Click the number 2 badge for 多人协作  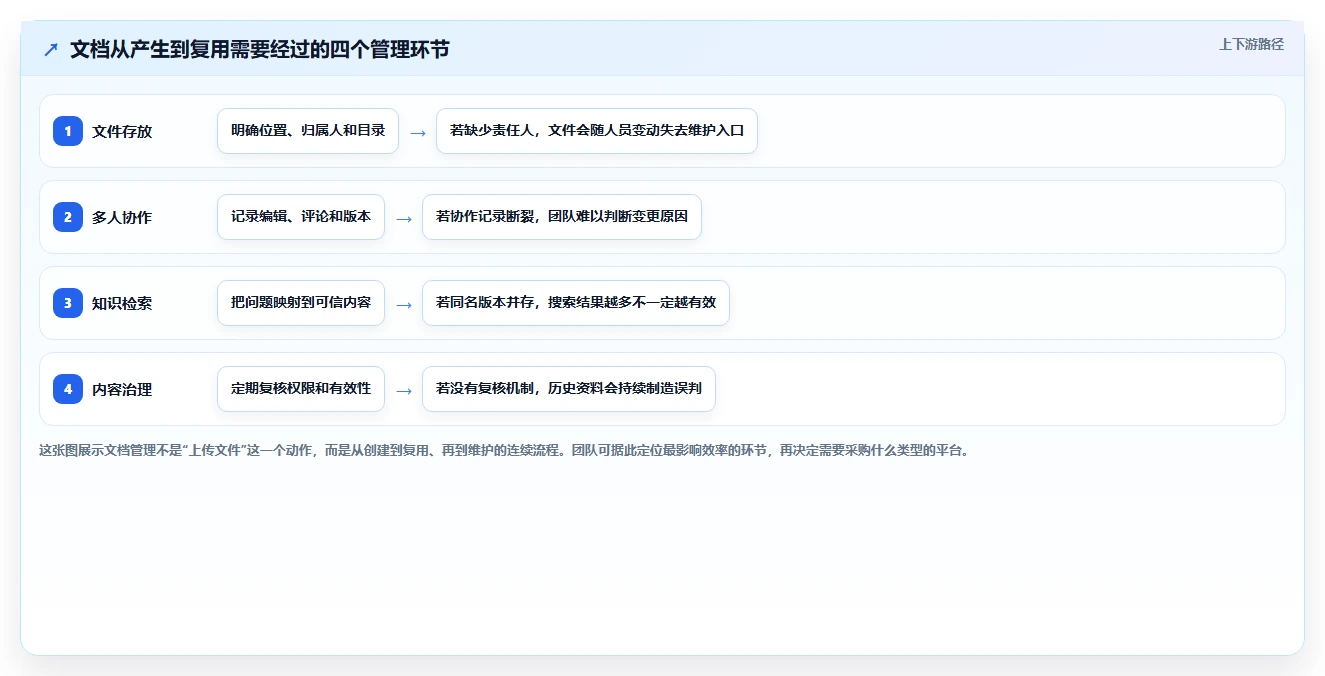68,217
